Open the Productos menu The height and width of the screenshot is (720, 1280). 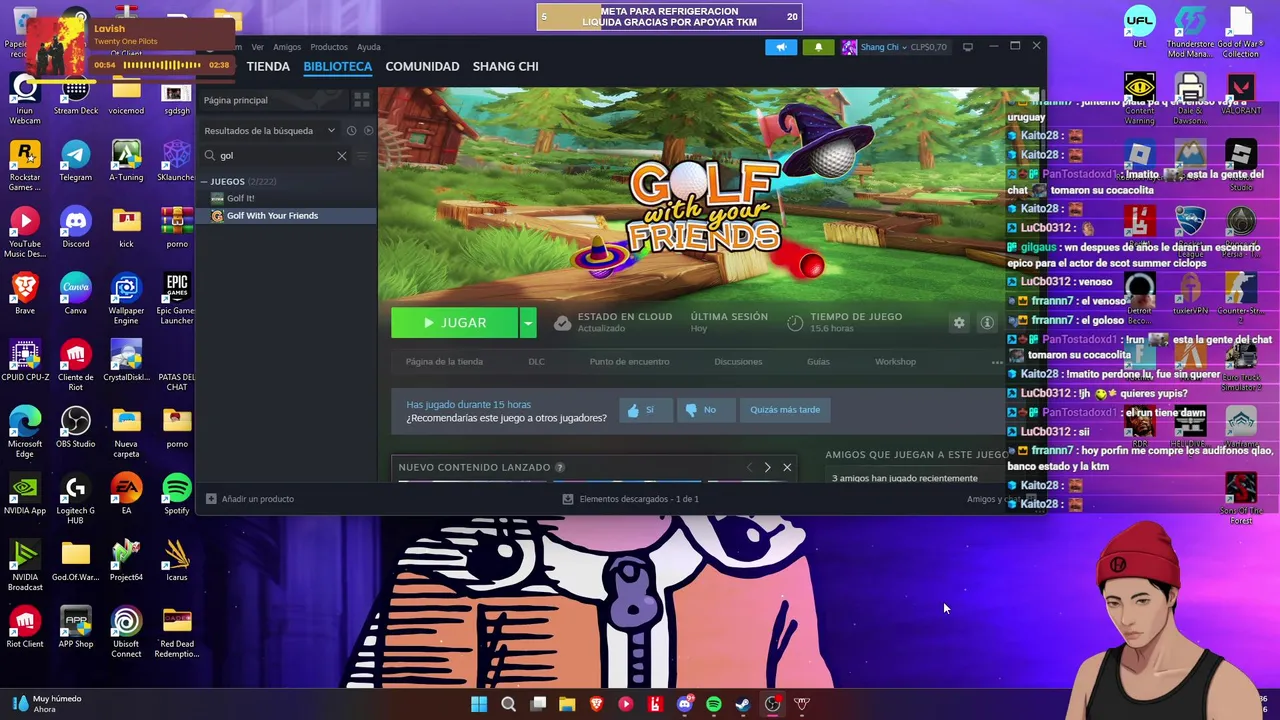(329, 47)
